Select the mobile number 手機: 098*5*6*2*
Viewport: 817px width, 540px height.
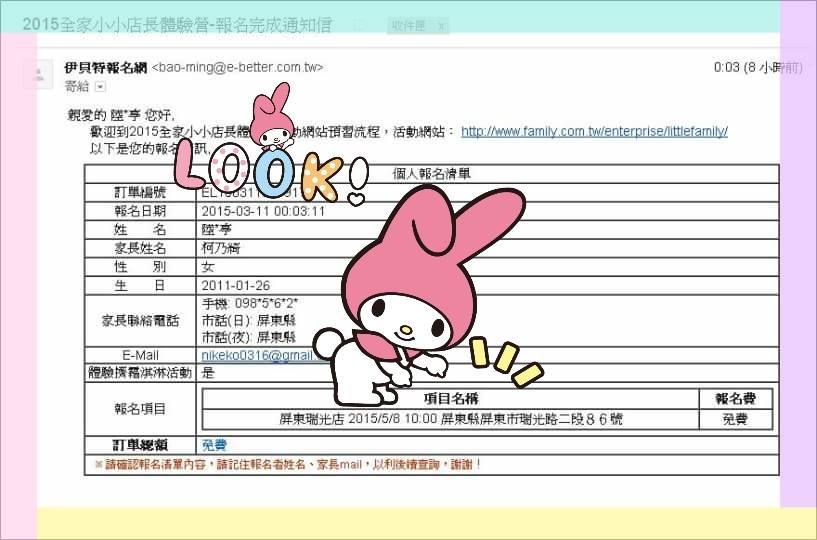[x=250, y=303]
